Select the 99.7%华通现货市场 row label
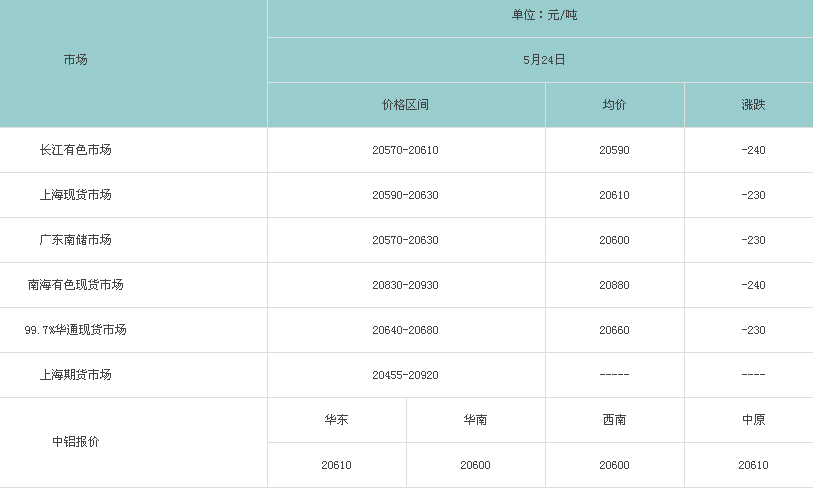Screen dimensions: 813x489 pos(75,330)
